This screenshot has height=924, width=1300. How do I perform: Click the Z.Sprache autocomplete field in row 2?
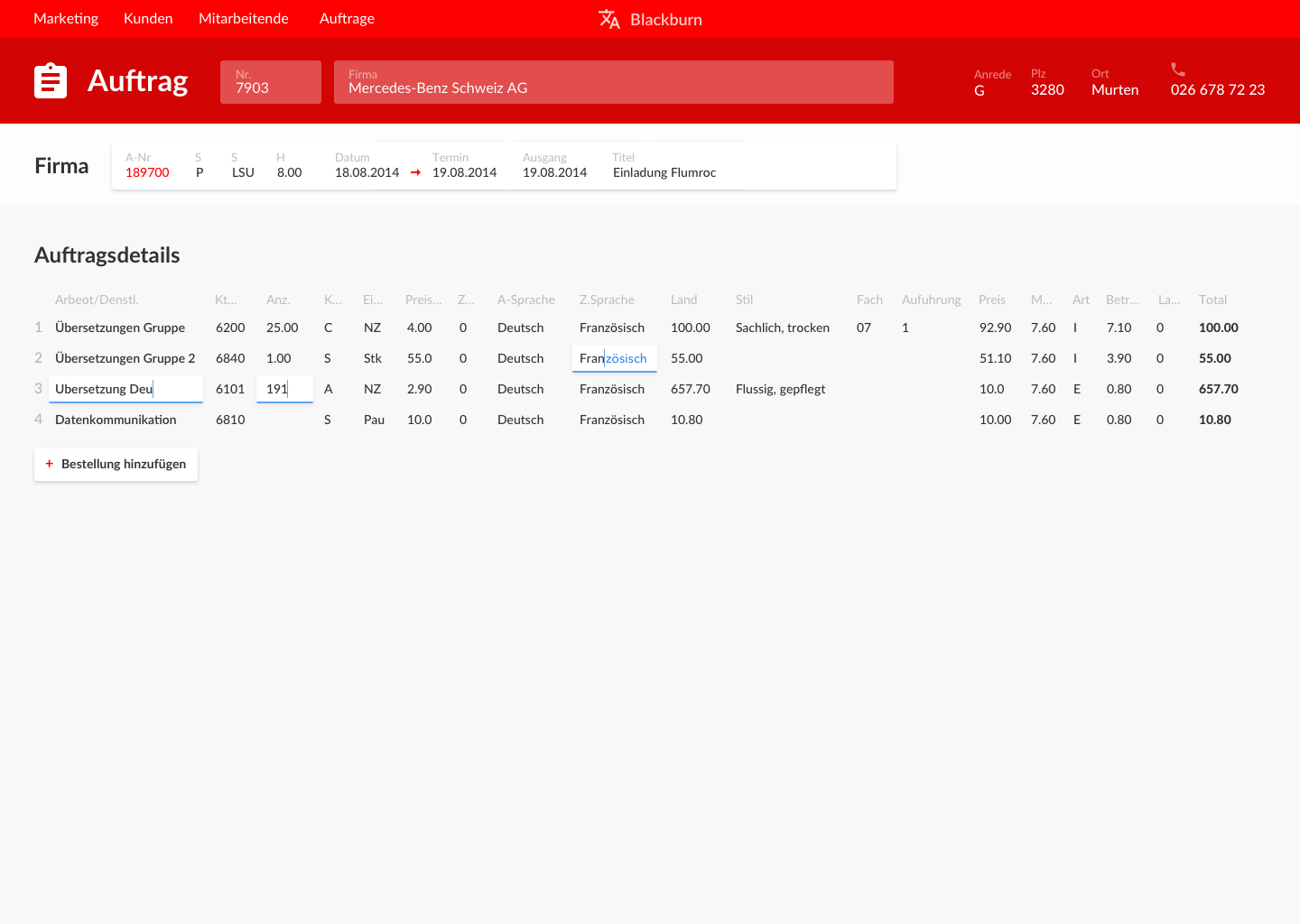[615, 358]
